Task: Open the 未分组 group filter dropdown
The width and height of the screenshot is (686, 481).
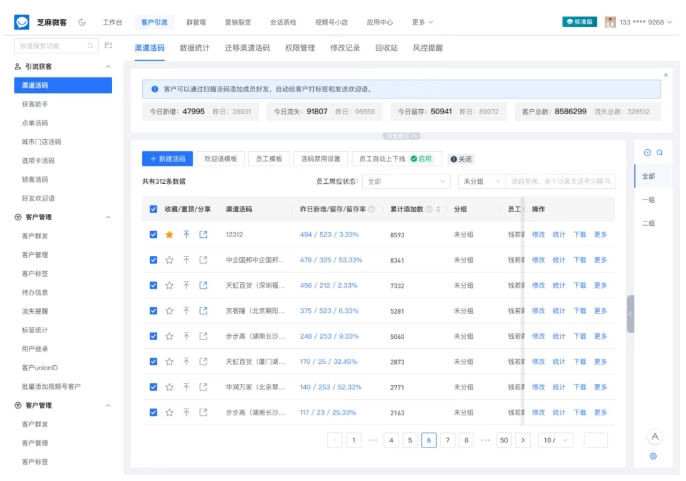Action: pyautogui.click(x=482, y=182)
